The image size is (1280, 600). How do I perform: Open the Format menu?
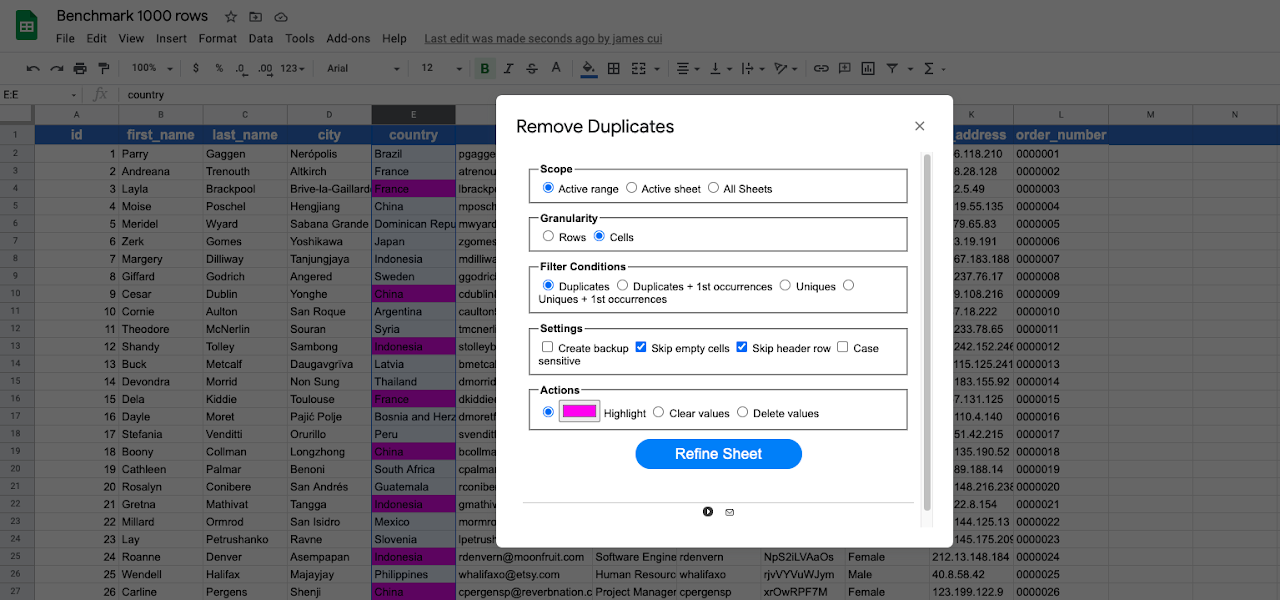(x=218, y=39)
